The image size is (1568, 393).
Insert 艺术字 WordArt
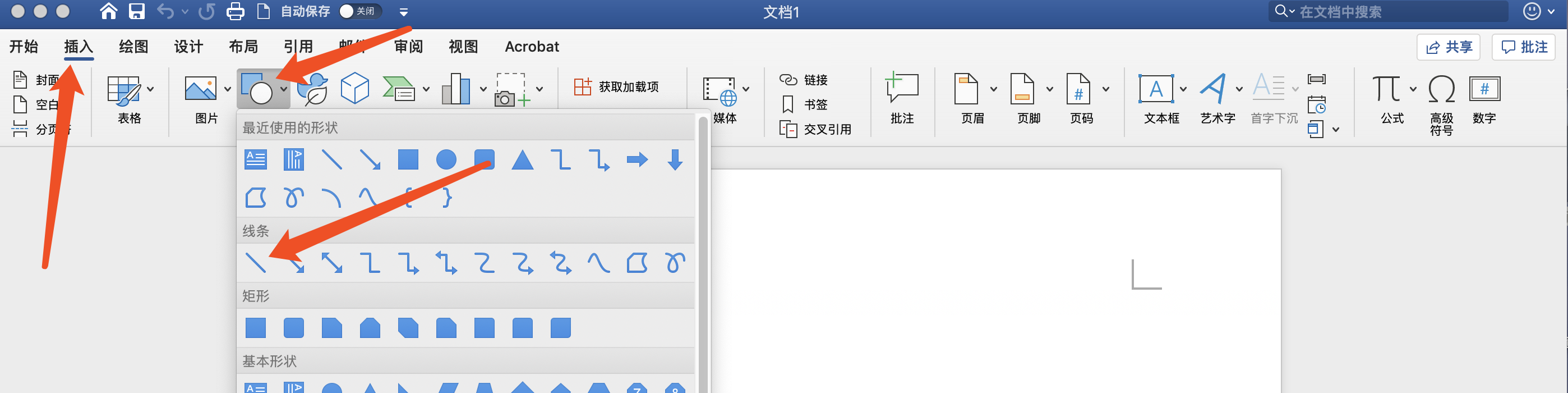point(1213,89)
